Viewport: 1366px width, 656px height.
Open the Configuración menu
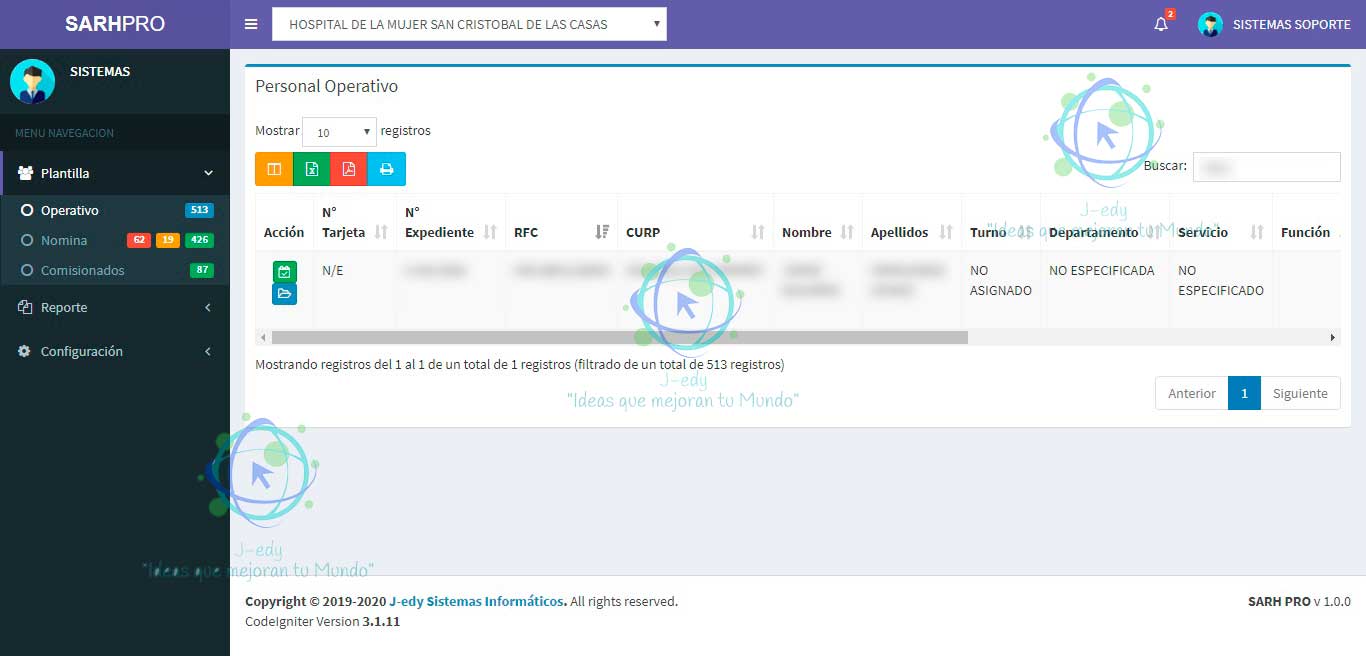pyautogui.click(x=80, y=351)
